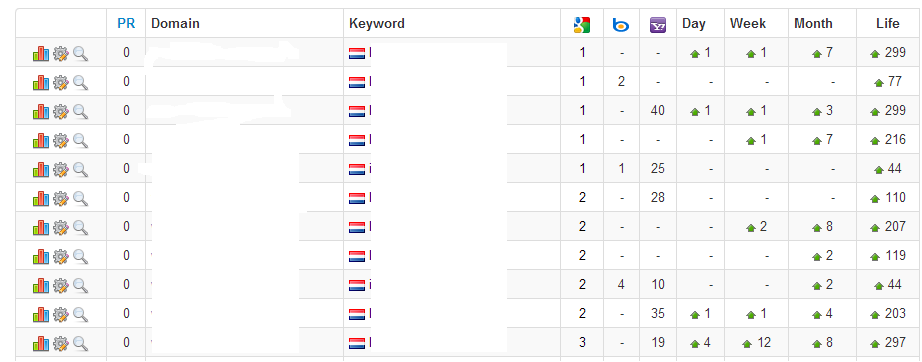Click the Day change column header
922x362 pixels.
(x=694, y=24)
